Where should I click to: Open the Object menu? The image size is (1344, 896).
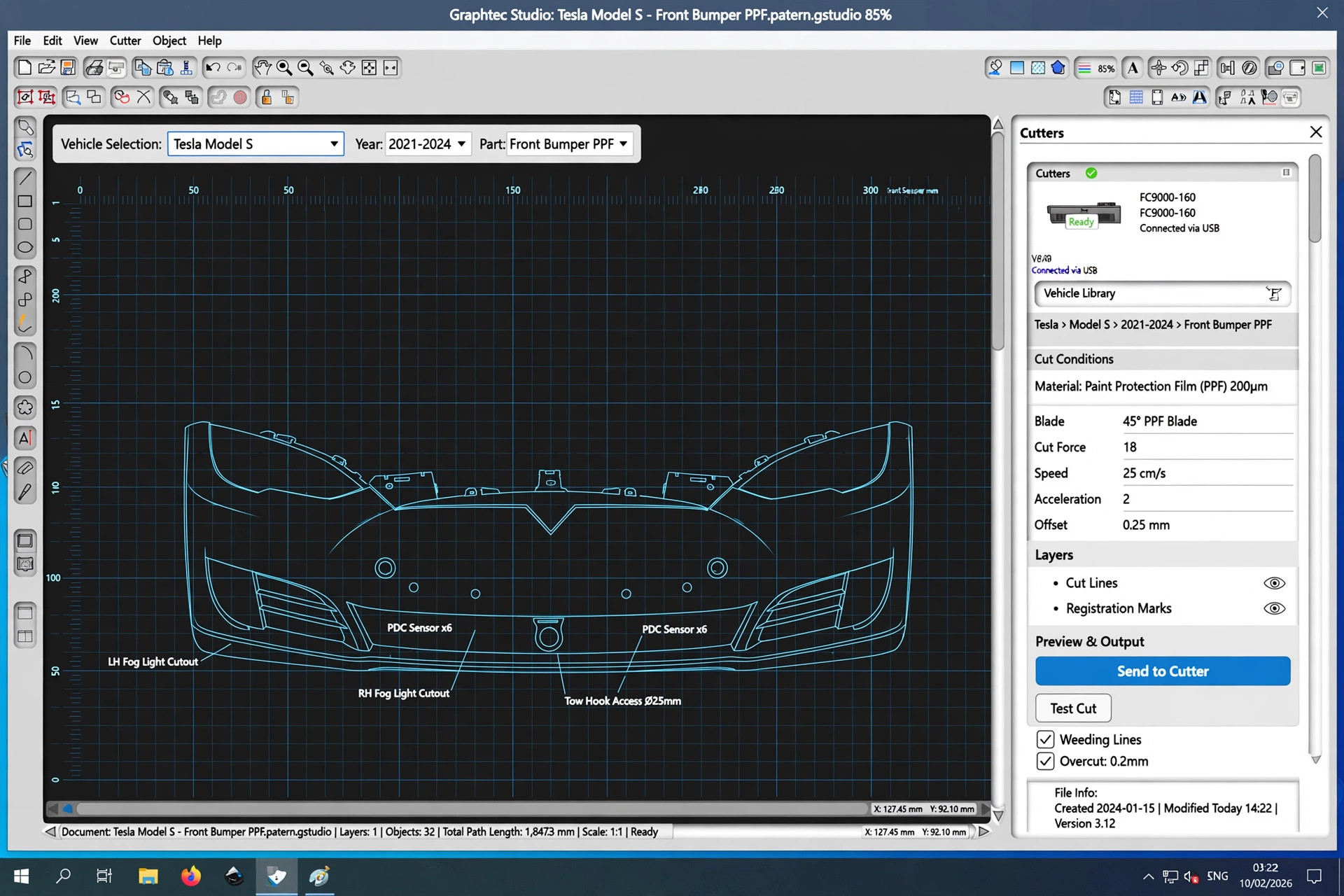point(169,41)
